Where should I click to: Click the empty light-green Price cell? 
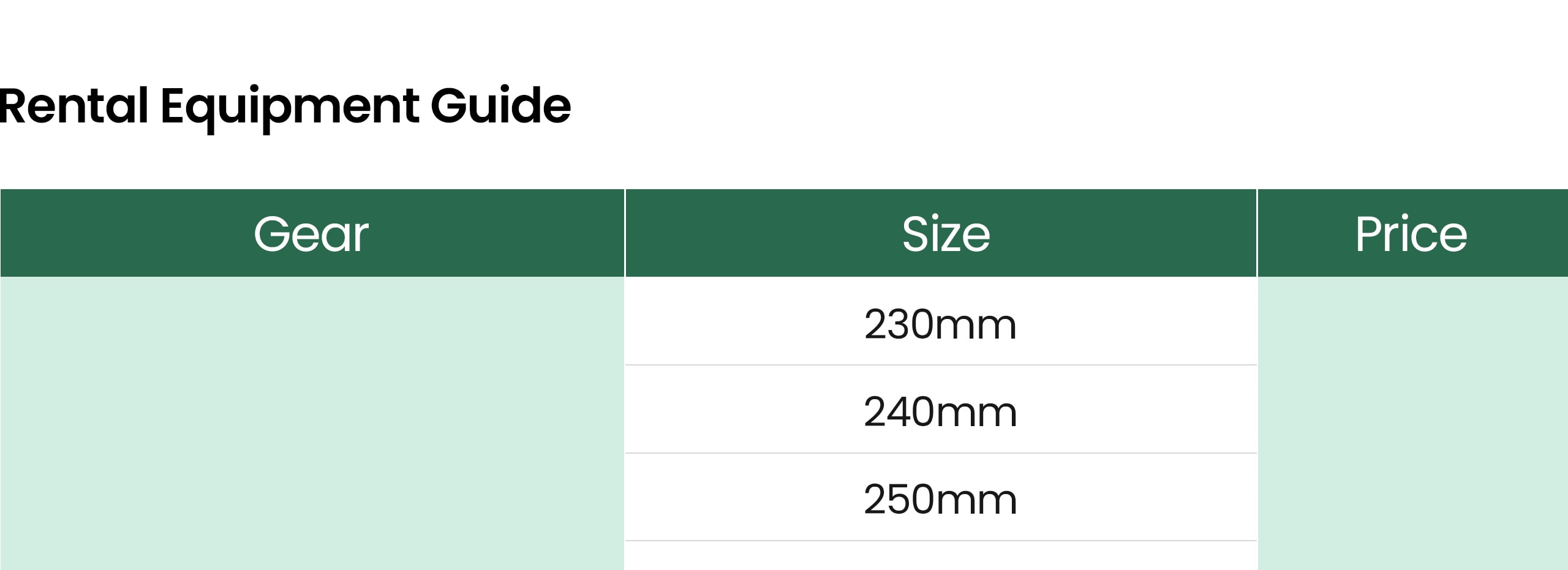point(1412,423)
